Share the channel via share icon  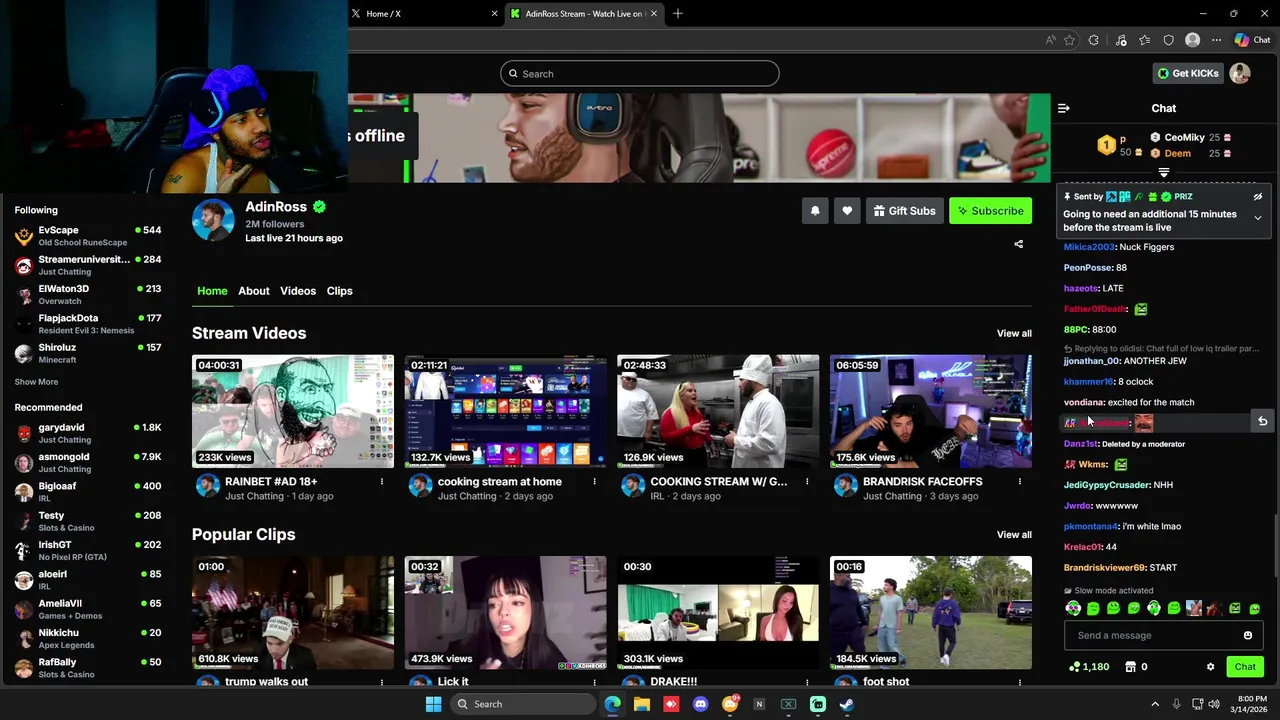click(x=1019, y=244)
